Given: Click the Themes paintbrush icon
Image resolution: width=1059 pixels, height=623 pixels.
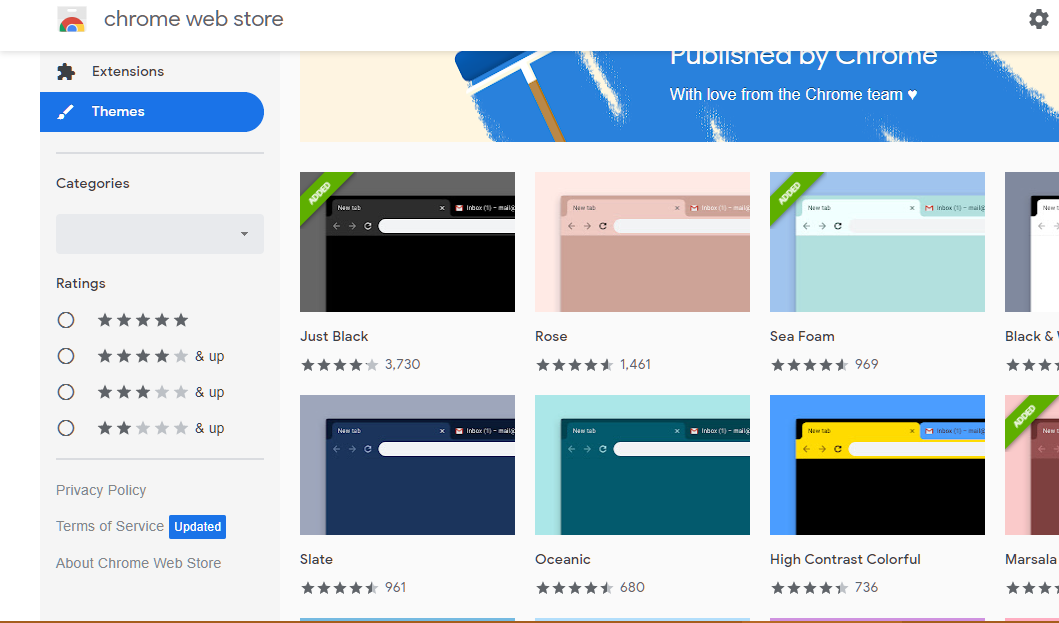Looking at the screenshot, I should pyautogui.click(x=66, y=111).
